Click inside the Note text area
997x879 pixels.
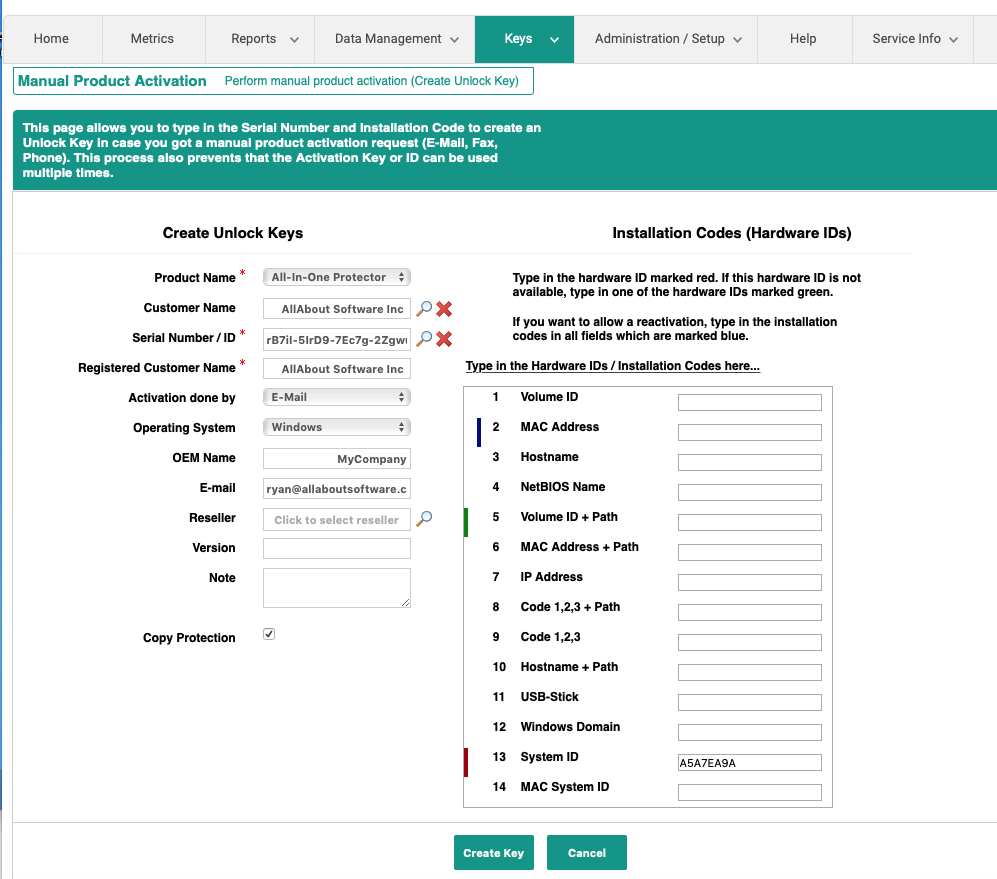pos(336,587)
